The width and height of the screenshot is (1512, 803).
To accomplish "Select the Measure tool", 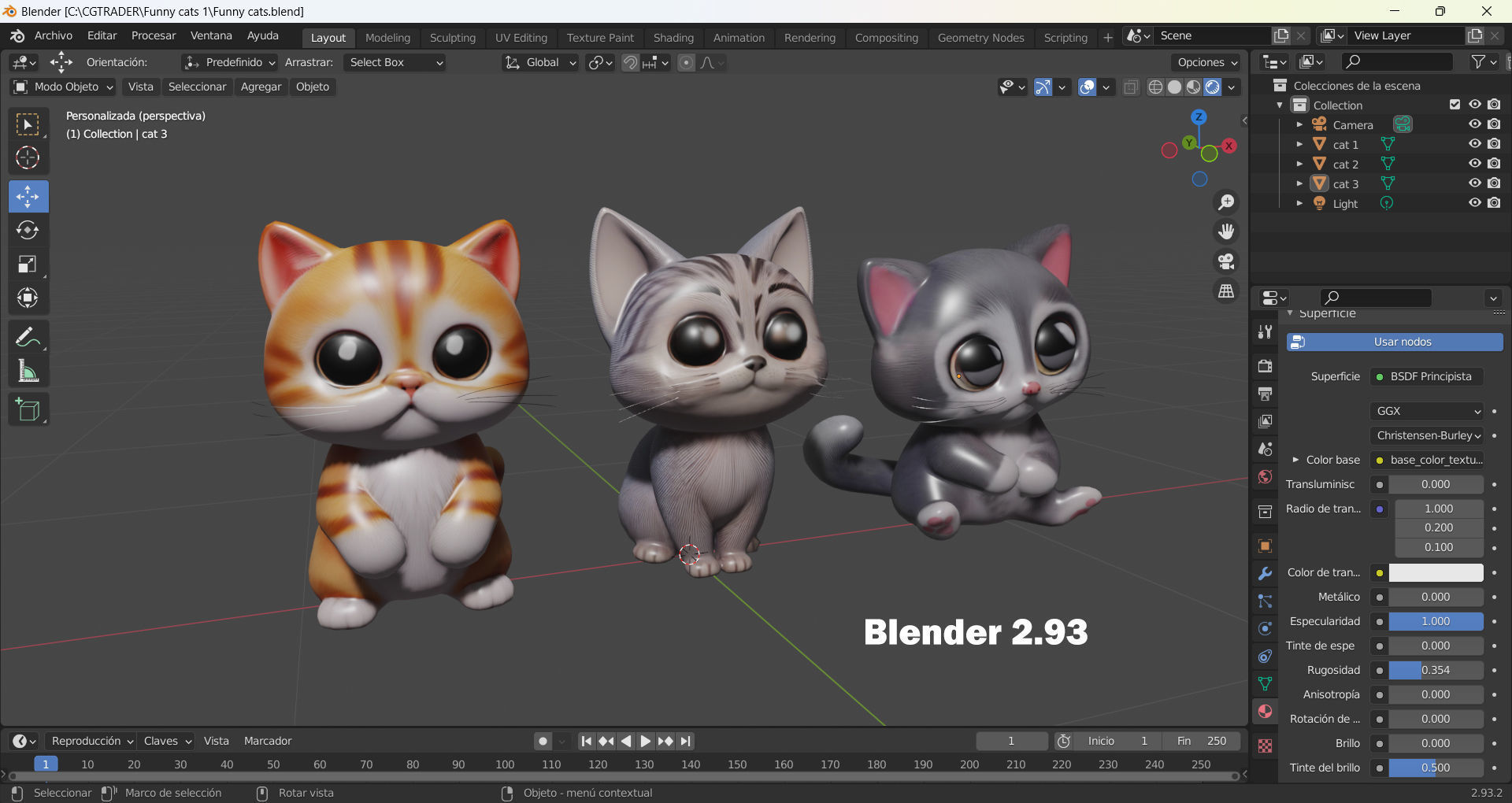I will (x=28, y=371).
